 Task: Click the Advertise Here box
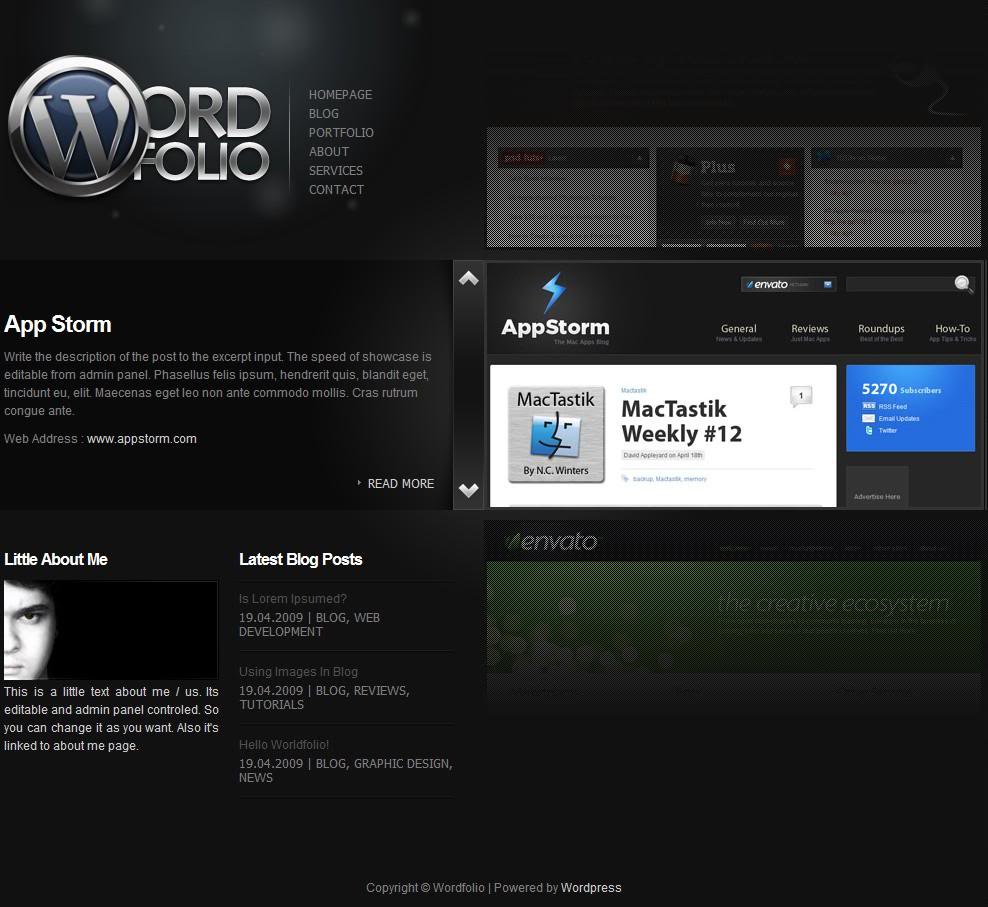pyautogui.click(x=877, y=486)
